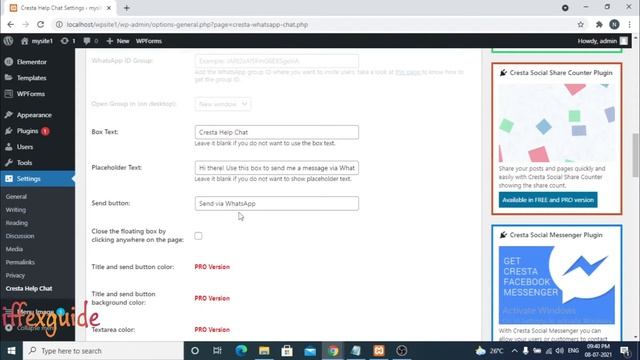Open Mail app from taskbar
Image resolution: width=640 pixels, height=360 pixels.
pos(310,351)
